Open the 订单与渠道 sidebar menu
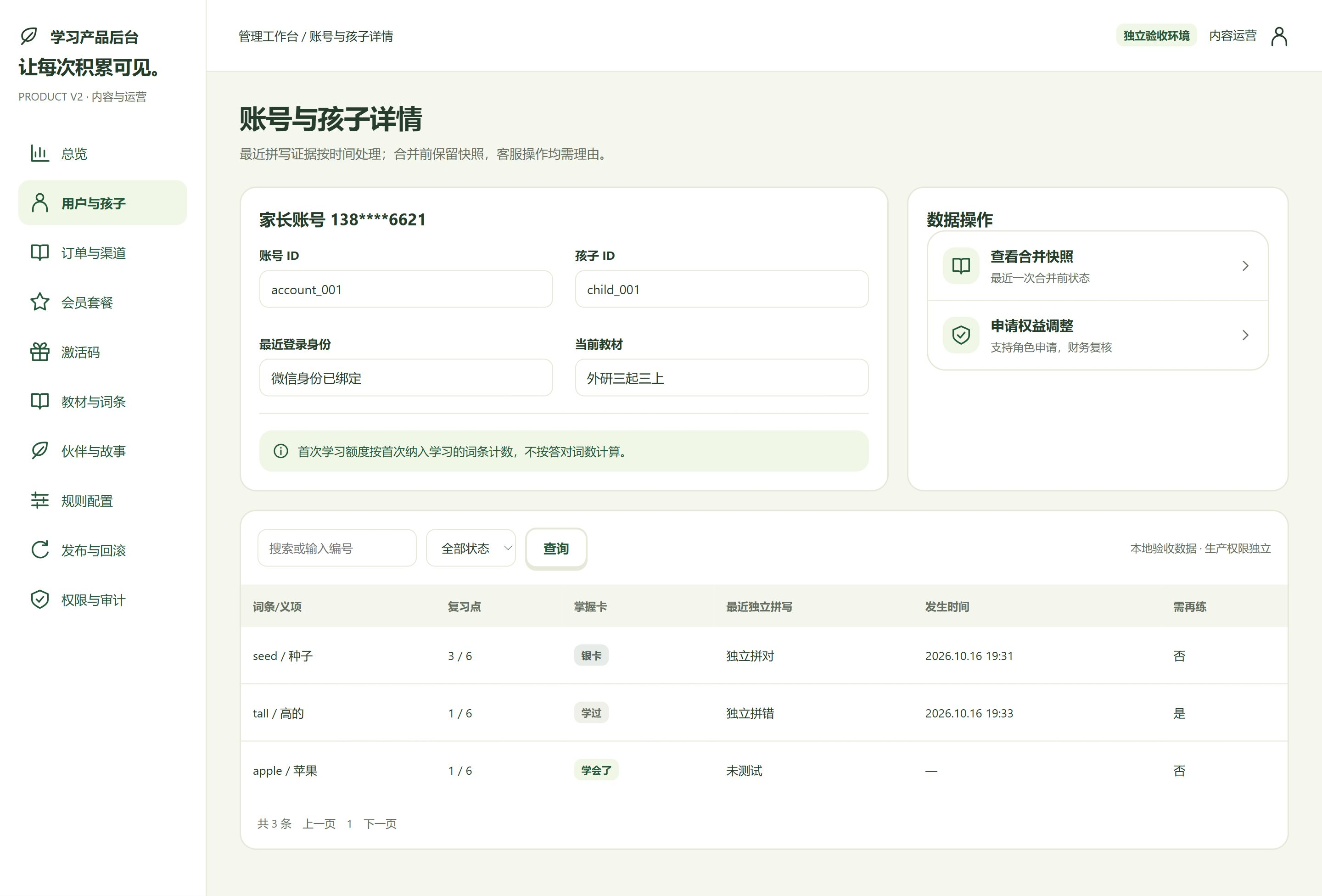The width and height of the screenshot is (1322, 896). [x=103, y=252]
